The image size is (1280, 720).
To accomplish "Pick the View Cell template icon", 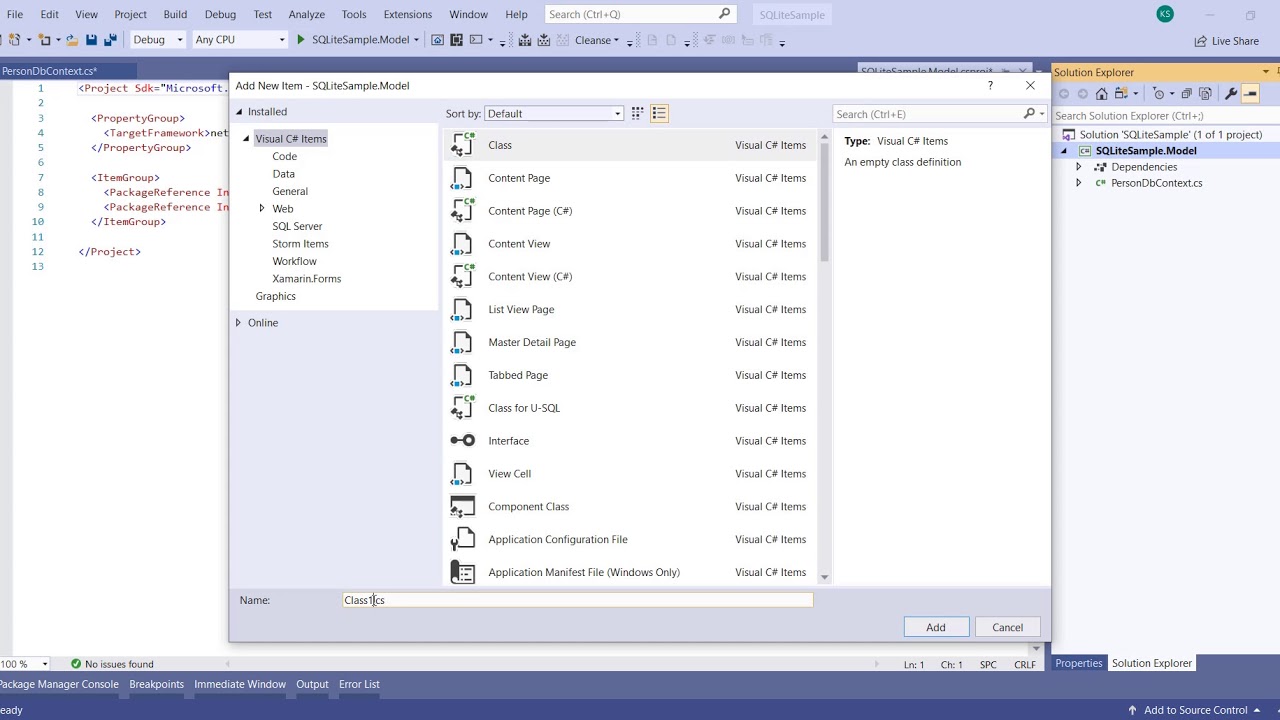I will (x=462, y=474).
